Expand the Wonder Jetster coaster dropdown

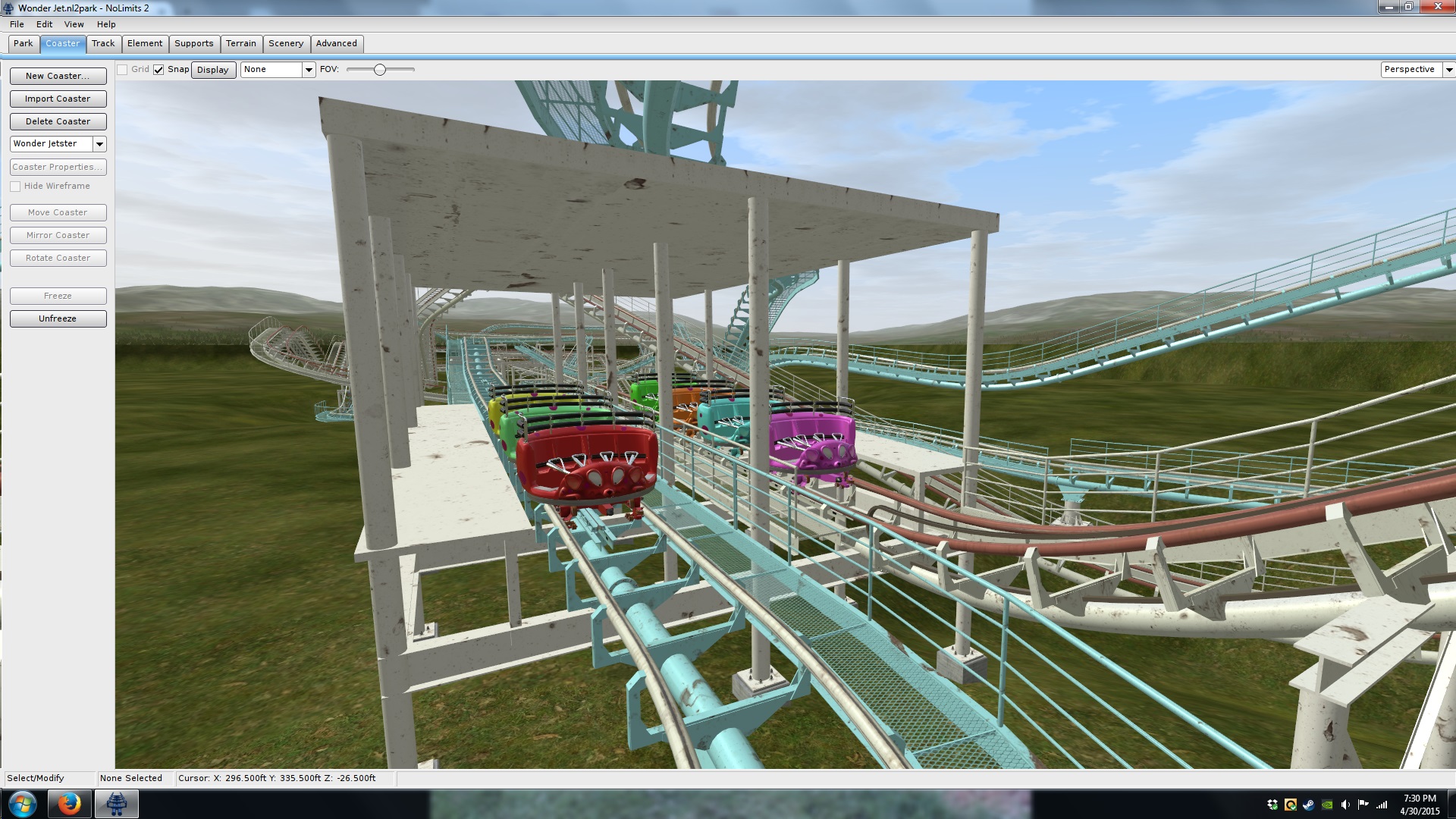coord(99,144)
